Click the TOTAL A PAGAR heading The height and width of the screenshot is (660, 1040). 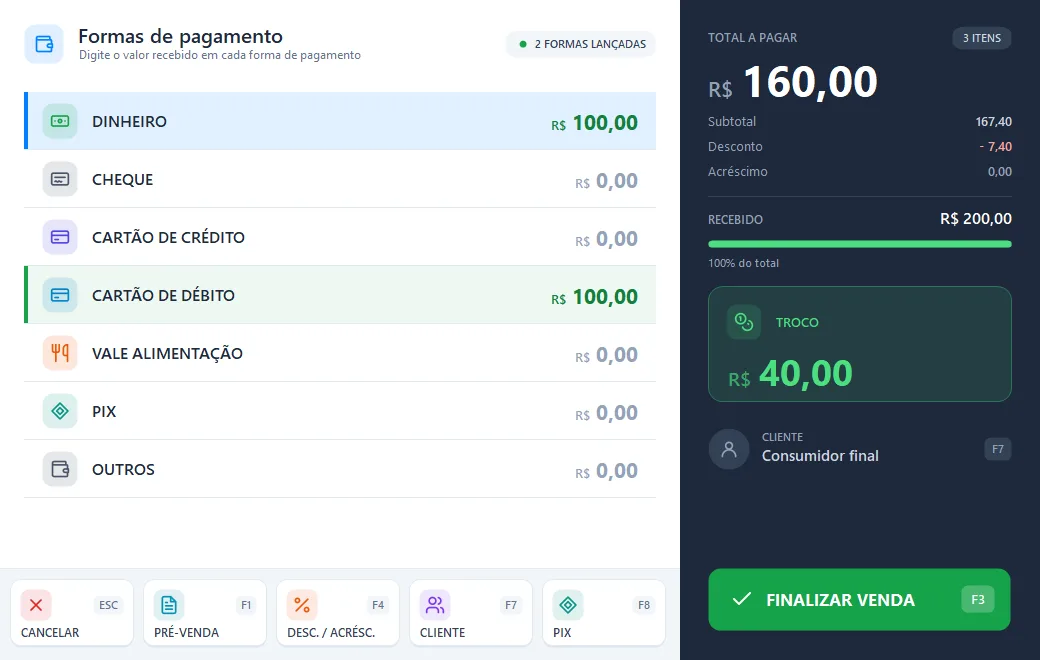pyautogui.click(x=752, y=38)
